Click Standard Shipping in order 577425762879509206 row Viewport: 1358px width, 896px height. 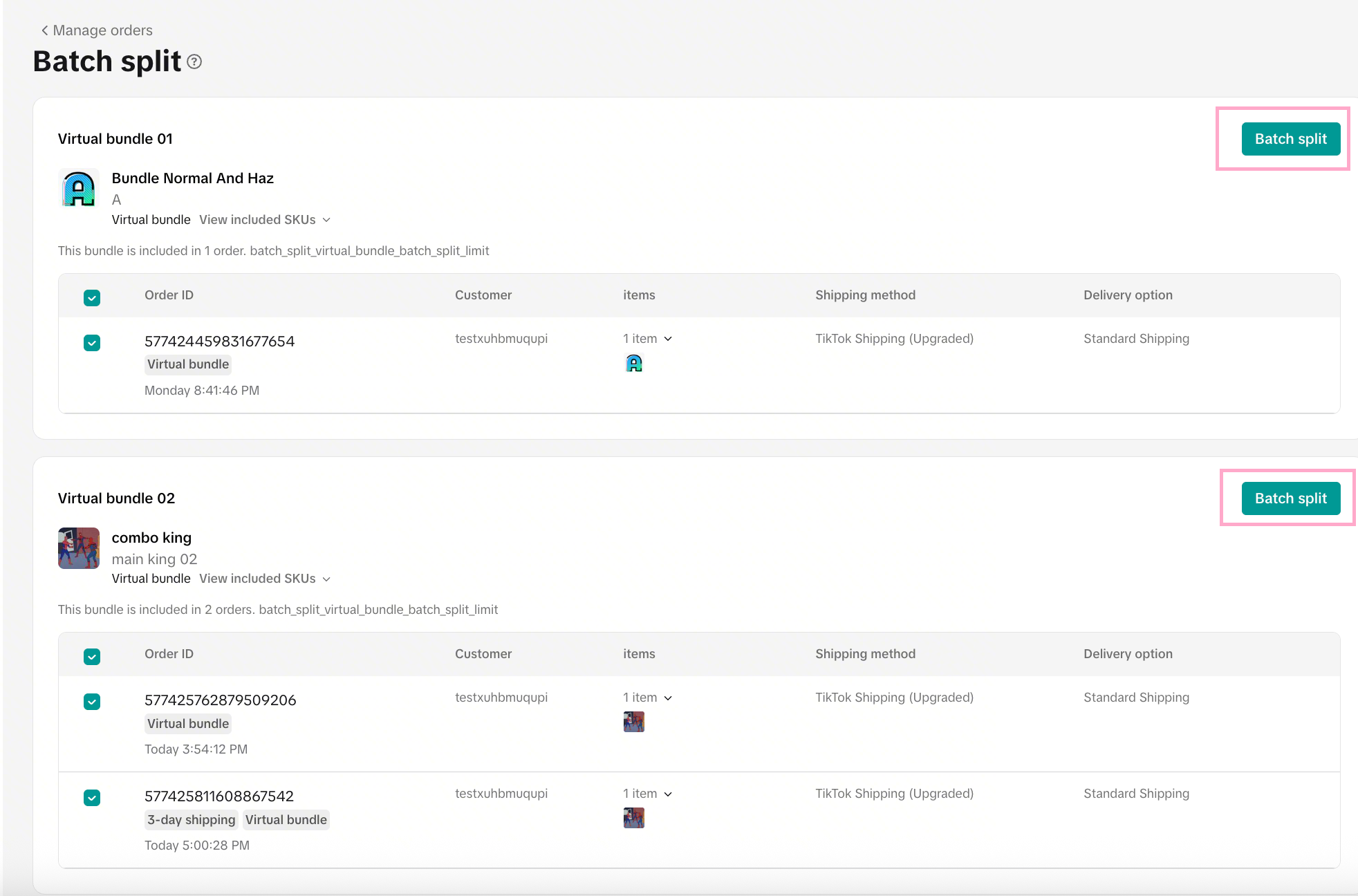click(x=1136, y=698)
